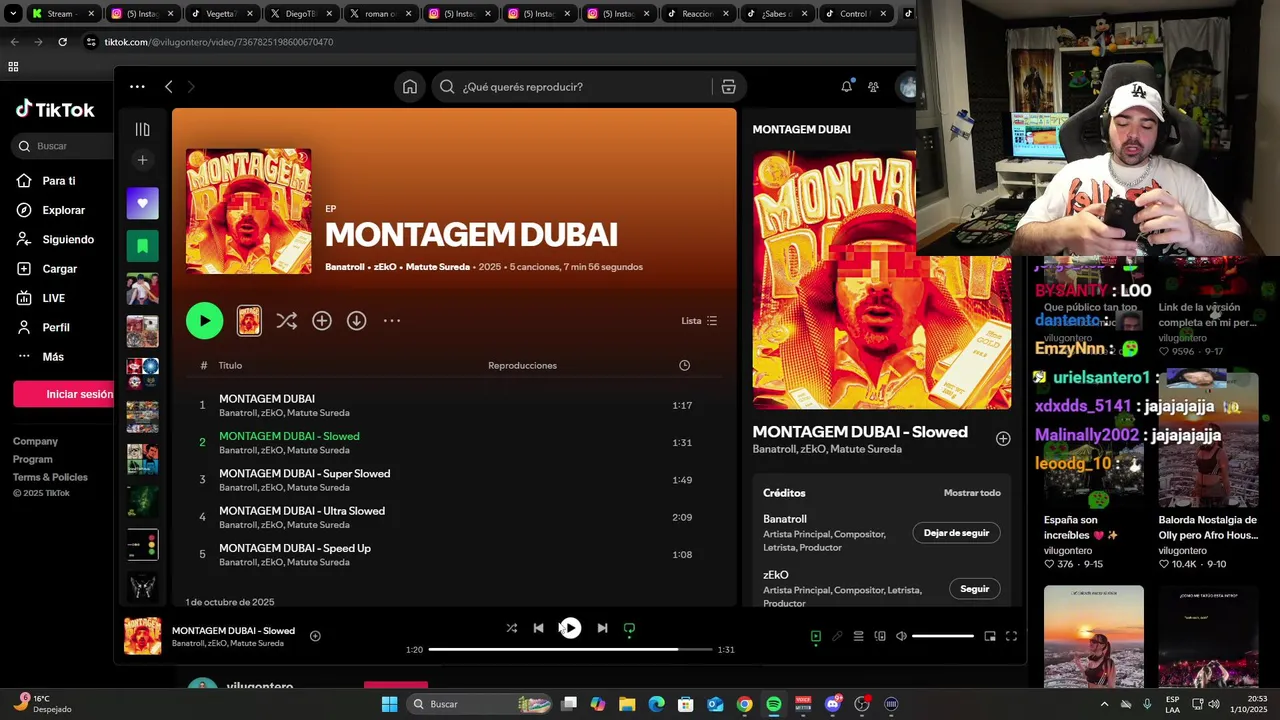This screenshot has height=720, width=1280.
Task: Open Connect to a device icon
Action: click(x=880, y=636)
